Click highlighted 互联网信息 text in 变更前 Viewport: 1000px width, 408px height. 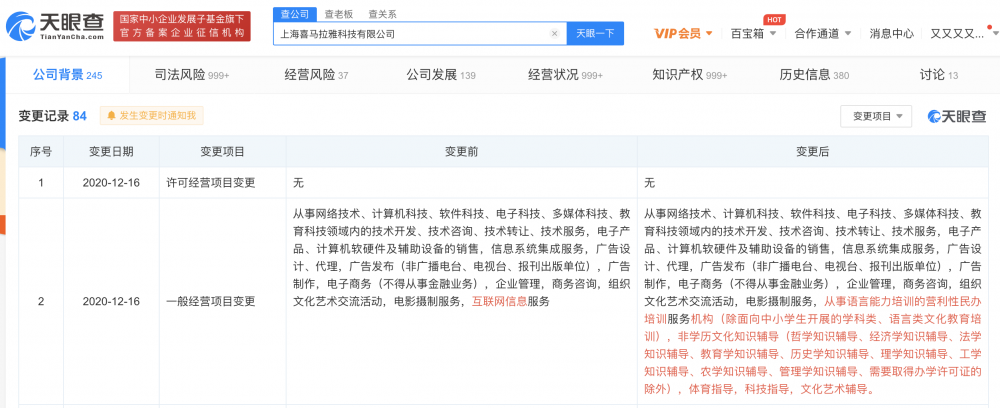point(499,301)
